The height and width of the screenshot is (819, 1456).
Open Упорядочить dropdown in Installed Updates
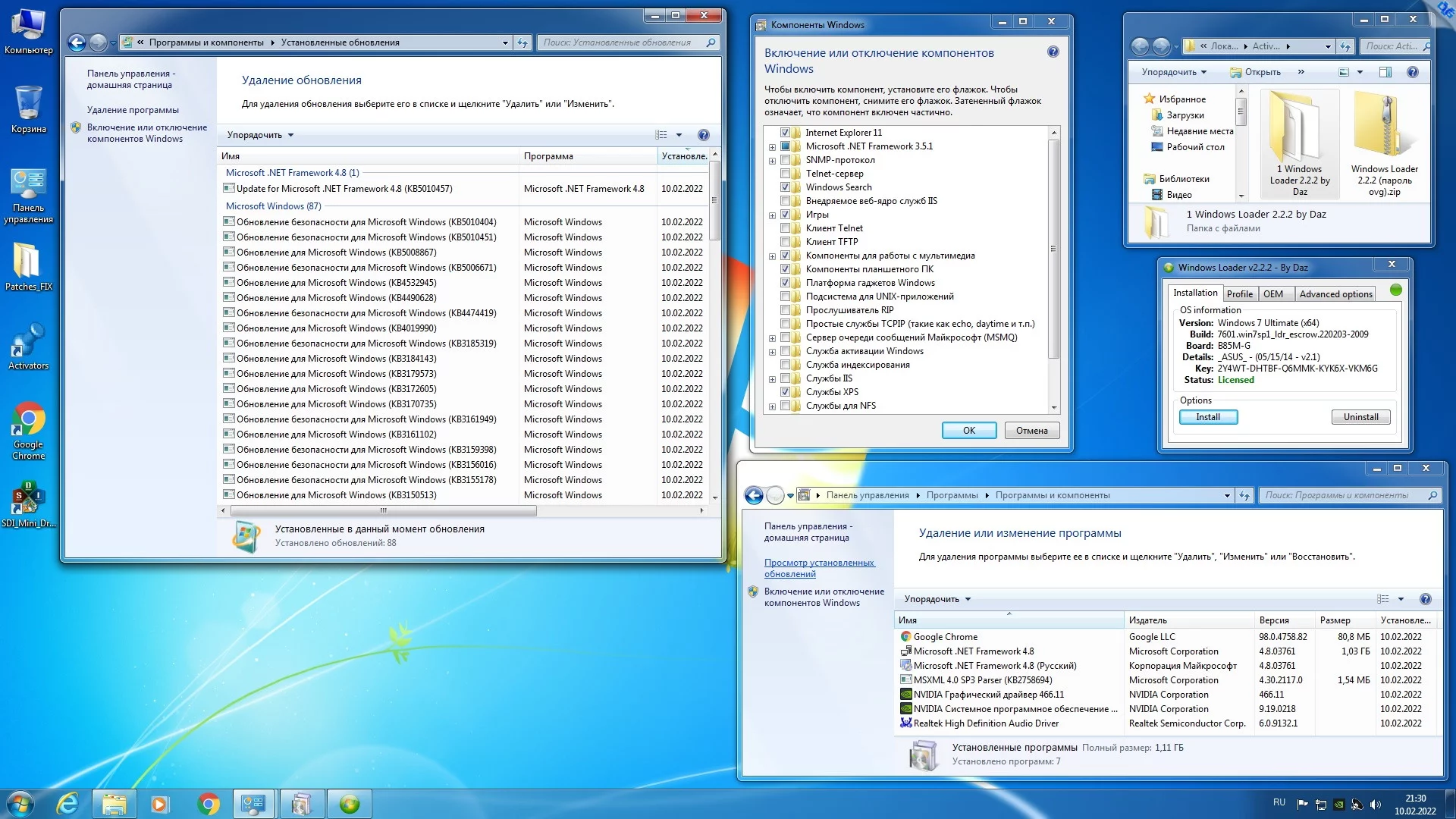click(260, 135)
